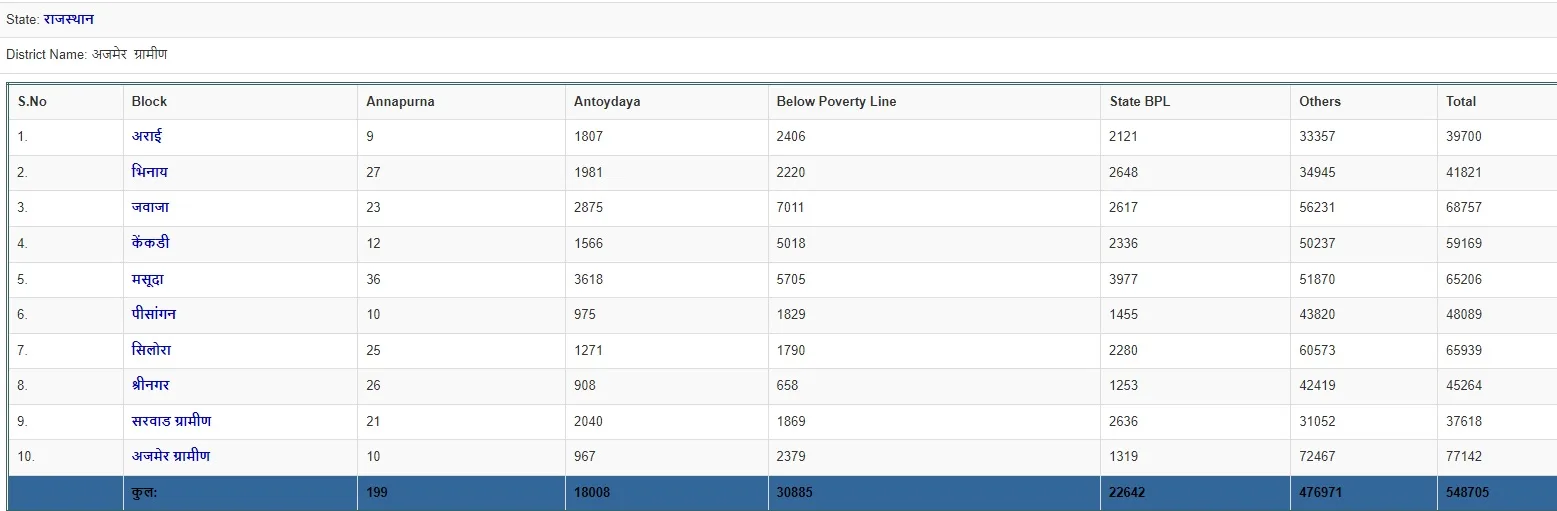Open the पीसांगन block link
This screenshot has height=511, width=1557.
pos(154,314)
